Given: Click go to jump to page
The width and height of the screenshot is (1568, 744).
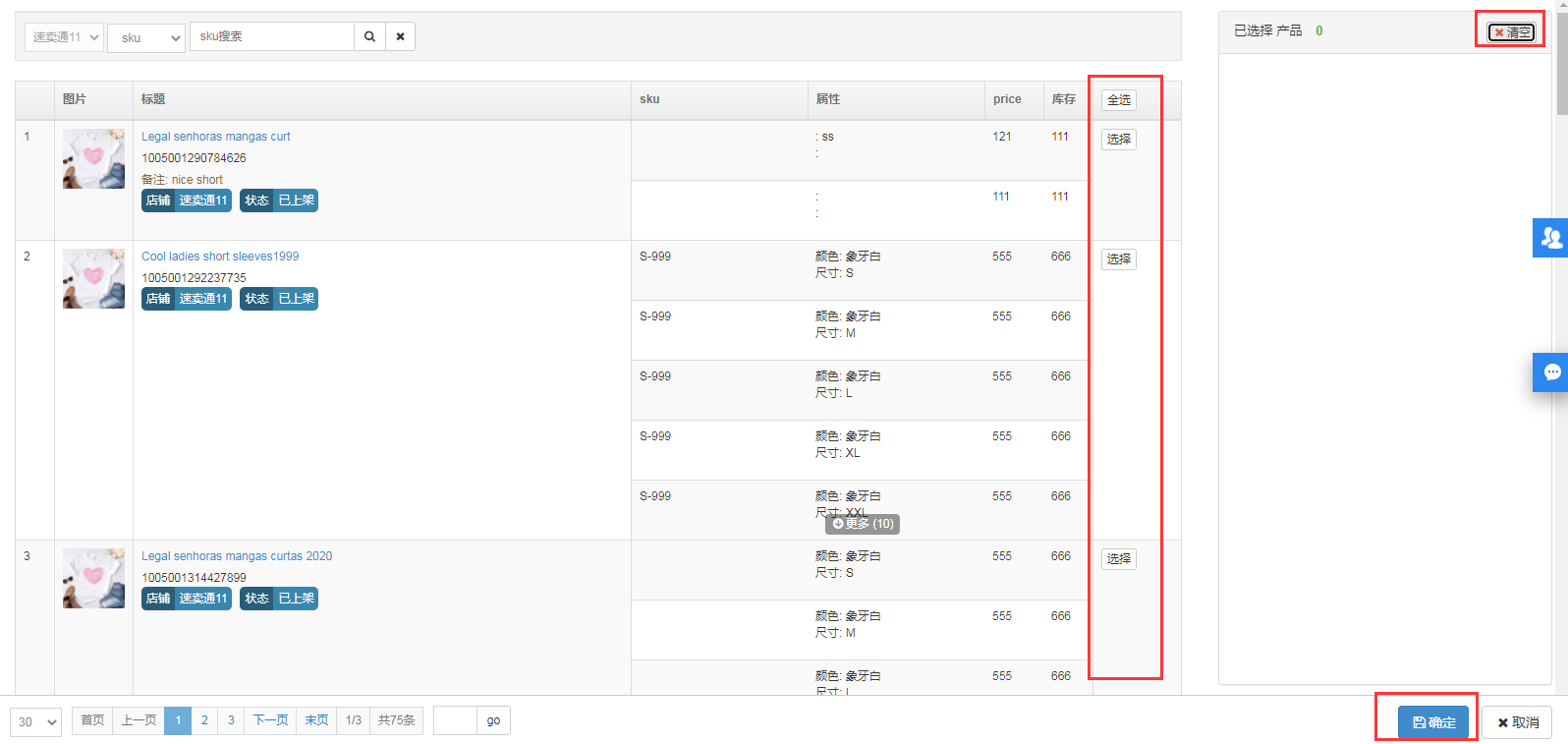Looking at the screenshot, I should point(493,720).
